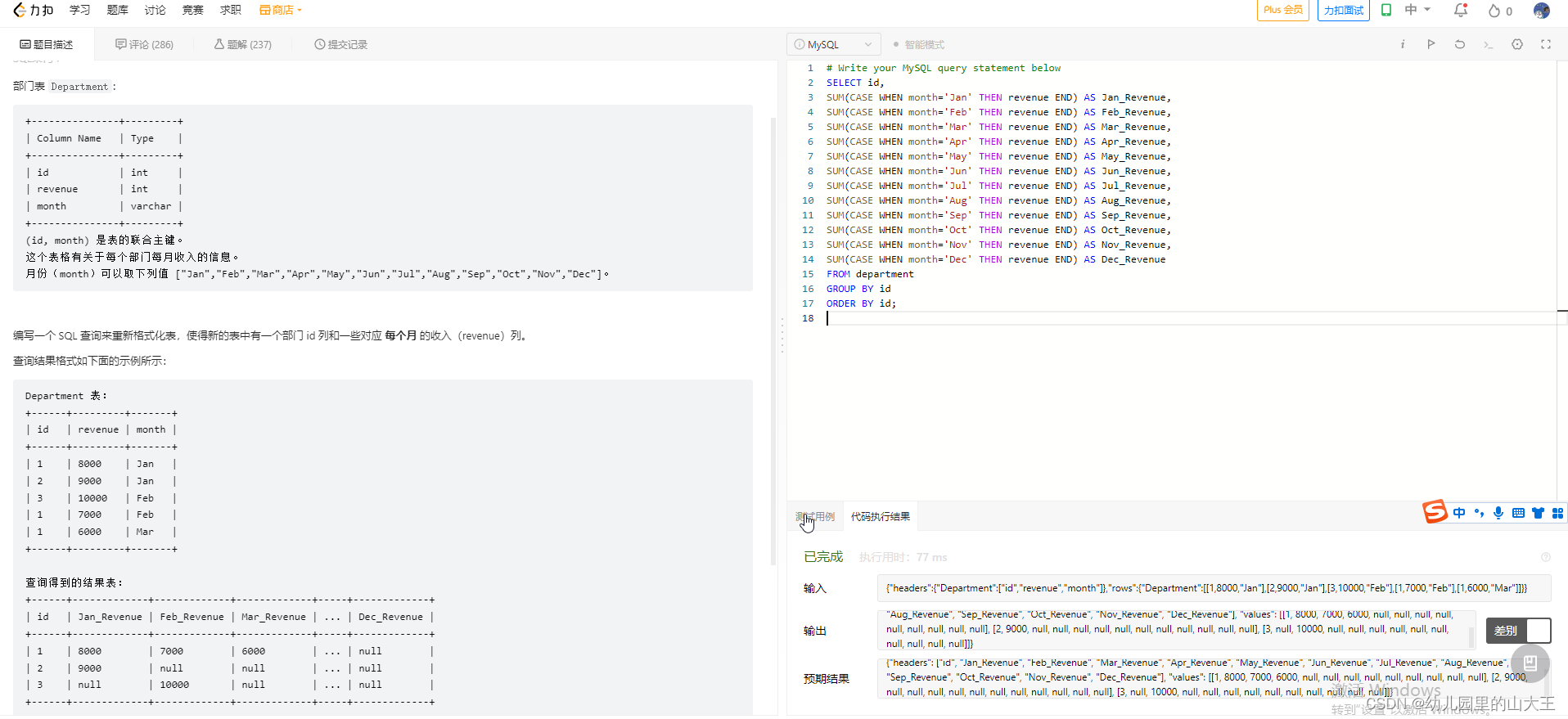
Task: Click the output box scrollbar
Action: [x=1471, y=636]
